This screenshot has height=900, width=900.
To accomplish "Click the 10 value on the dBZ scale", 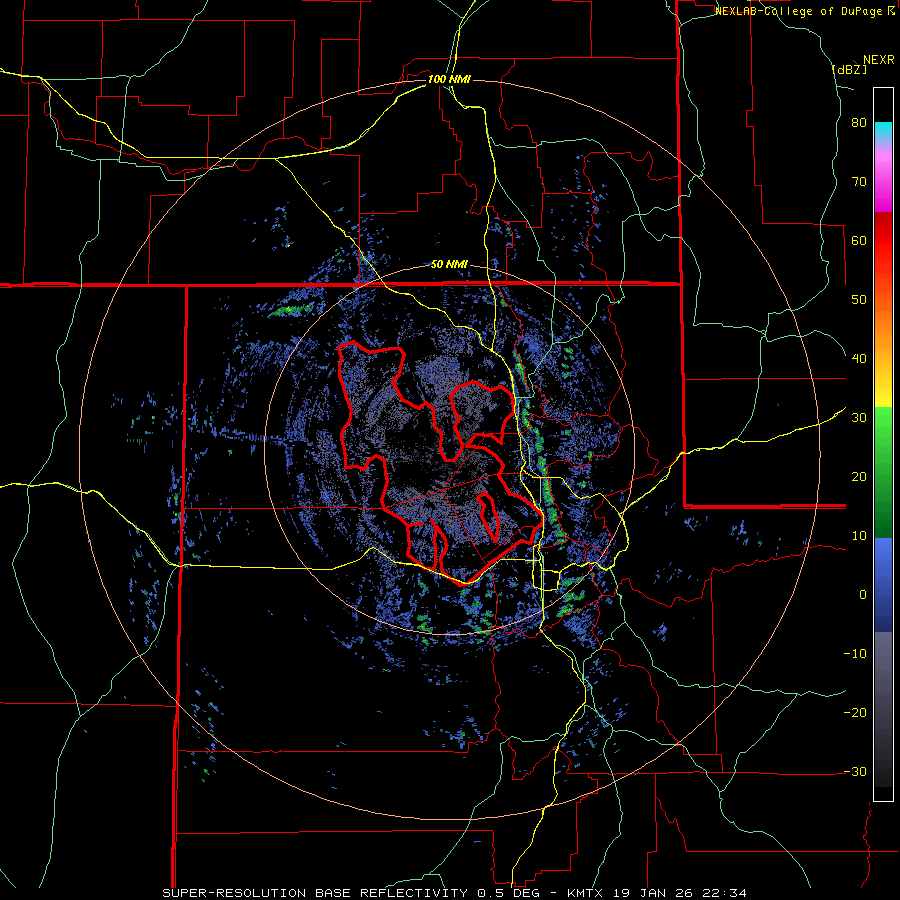I will coord(859,536).
